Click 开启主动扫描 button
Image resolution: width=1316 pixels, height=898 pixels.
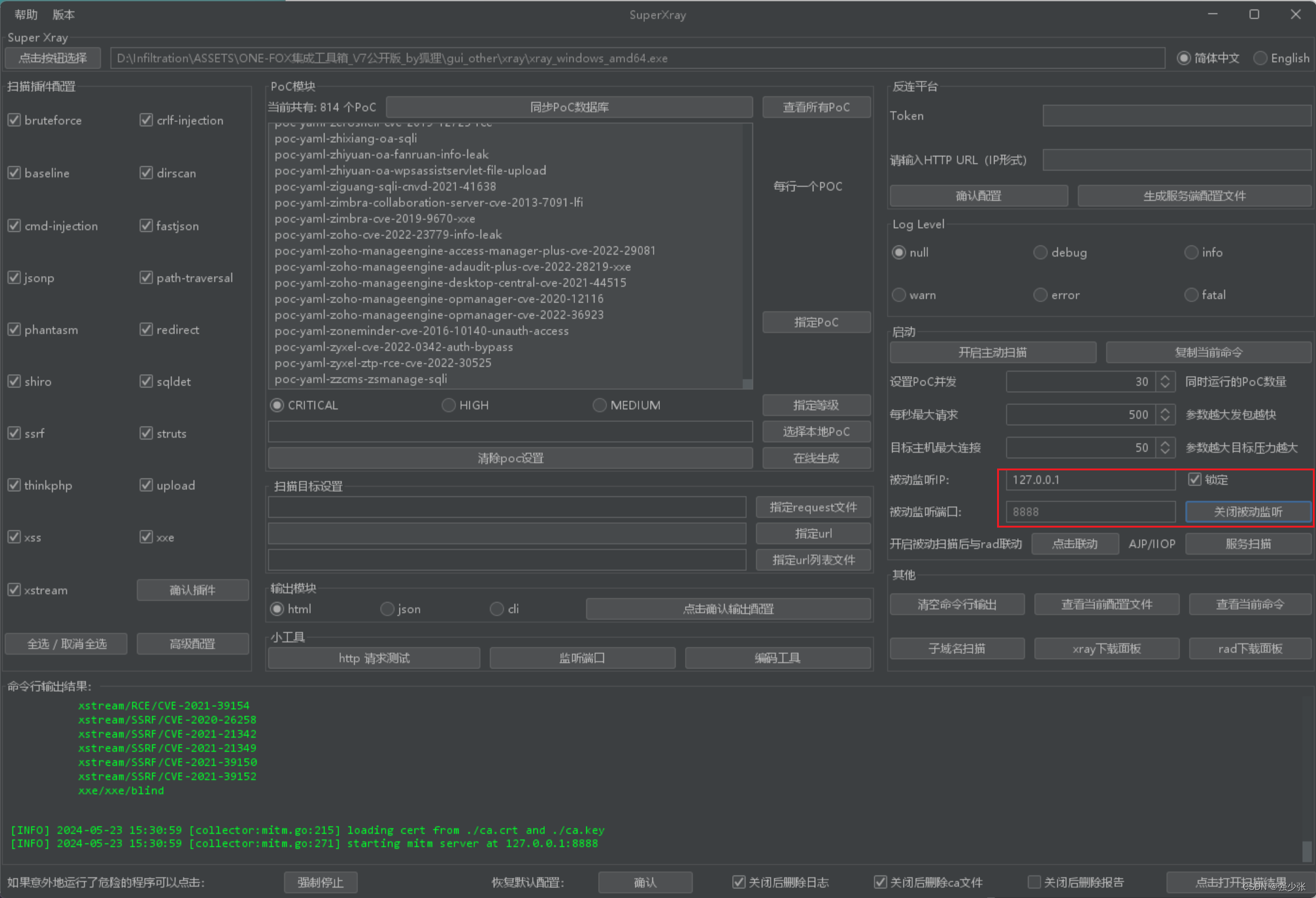[x=993, y=352]
